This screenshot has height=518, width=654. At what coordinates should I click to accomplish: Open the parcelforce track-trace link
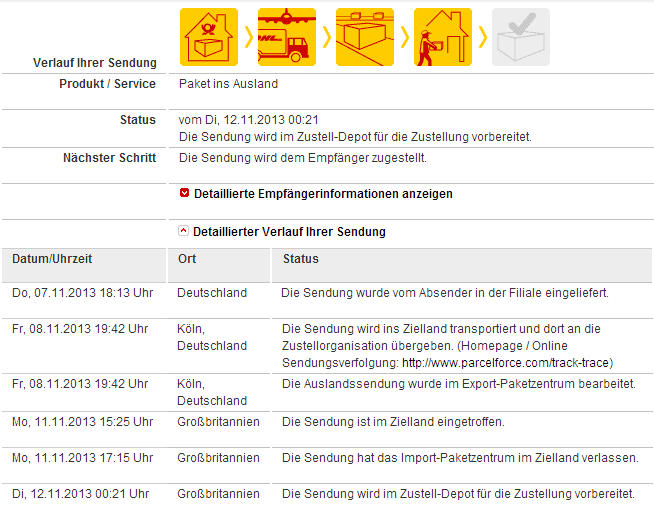(506, 363)
